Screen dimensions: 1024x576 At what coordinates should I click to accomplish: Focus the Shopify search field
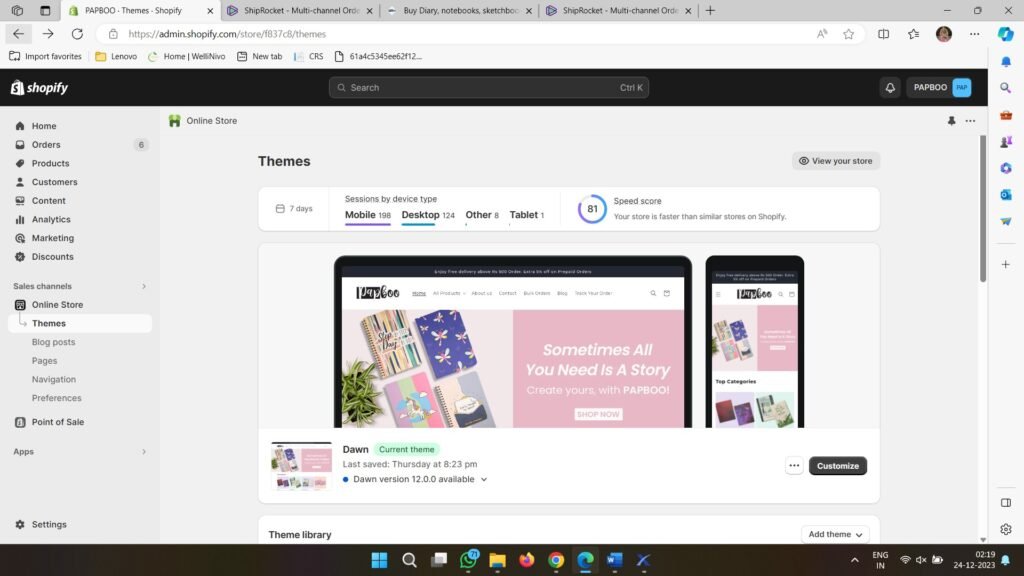coord(488,88)
